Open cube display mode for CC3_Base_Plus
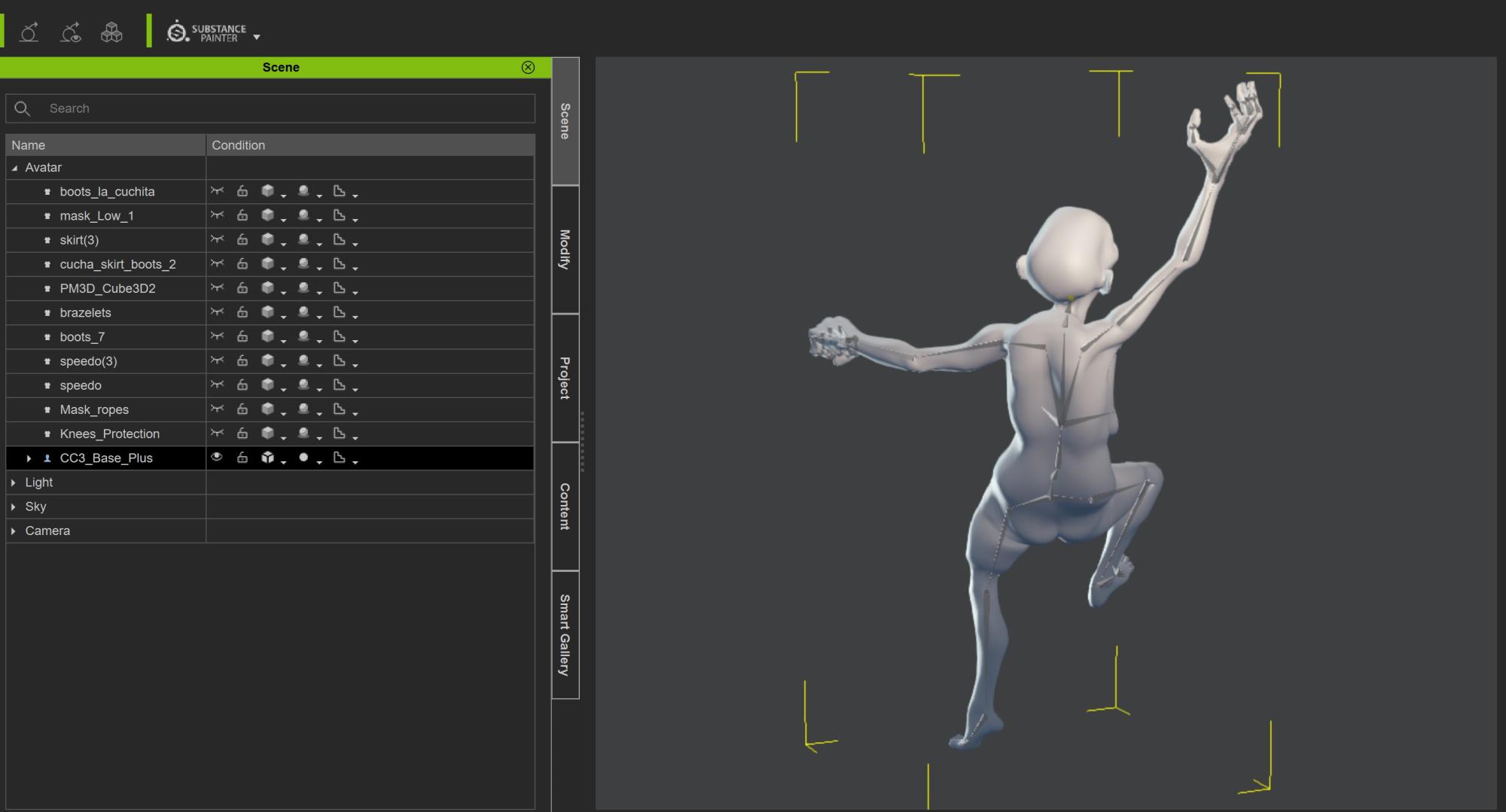The height and width of the screenshot is (812, 1506). (284, 462)
